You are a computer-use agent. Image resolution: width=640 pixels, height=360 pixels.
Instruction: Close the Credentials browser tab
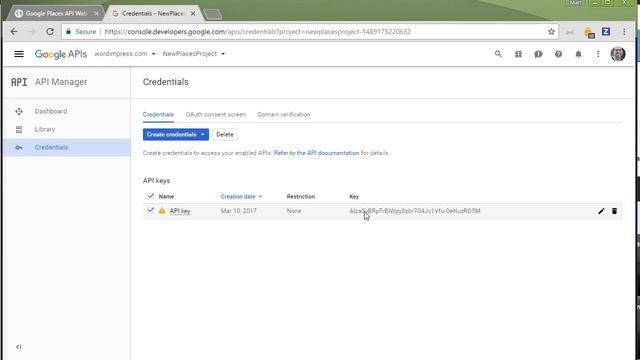pos(193,13)
